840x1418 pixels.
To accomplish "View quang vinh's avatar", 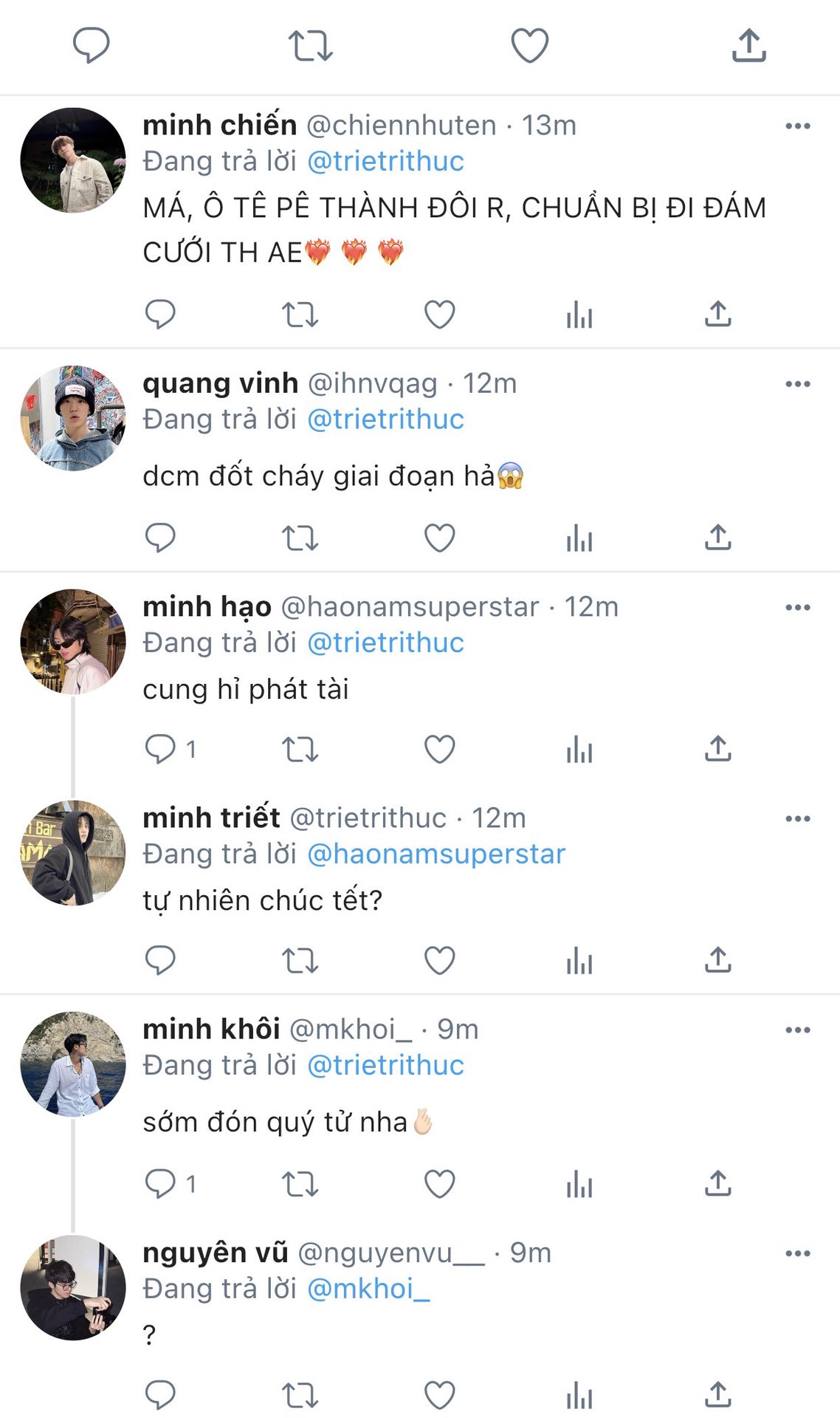I will [73, 418].
